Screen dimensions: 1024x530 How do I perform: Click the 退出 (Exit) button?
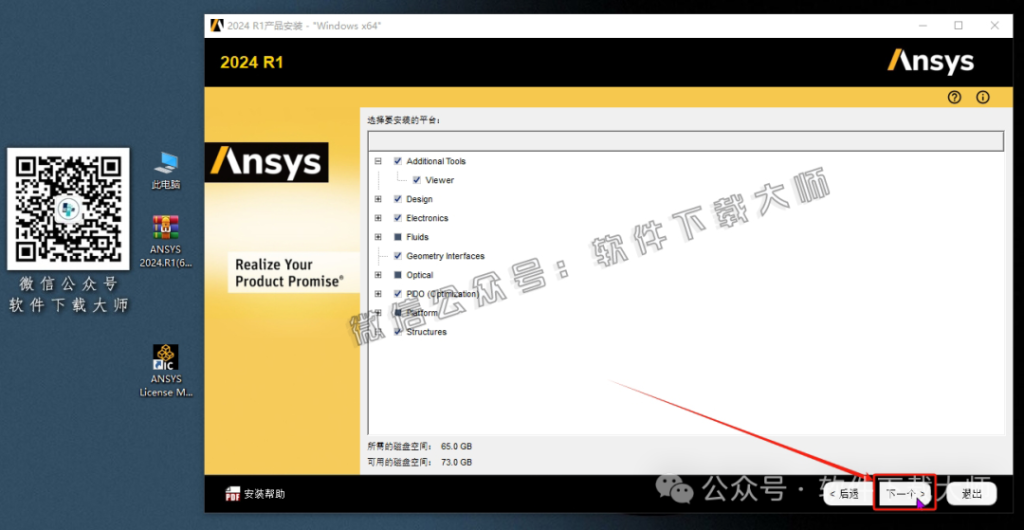click(971, 494)
